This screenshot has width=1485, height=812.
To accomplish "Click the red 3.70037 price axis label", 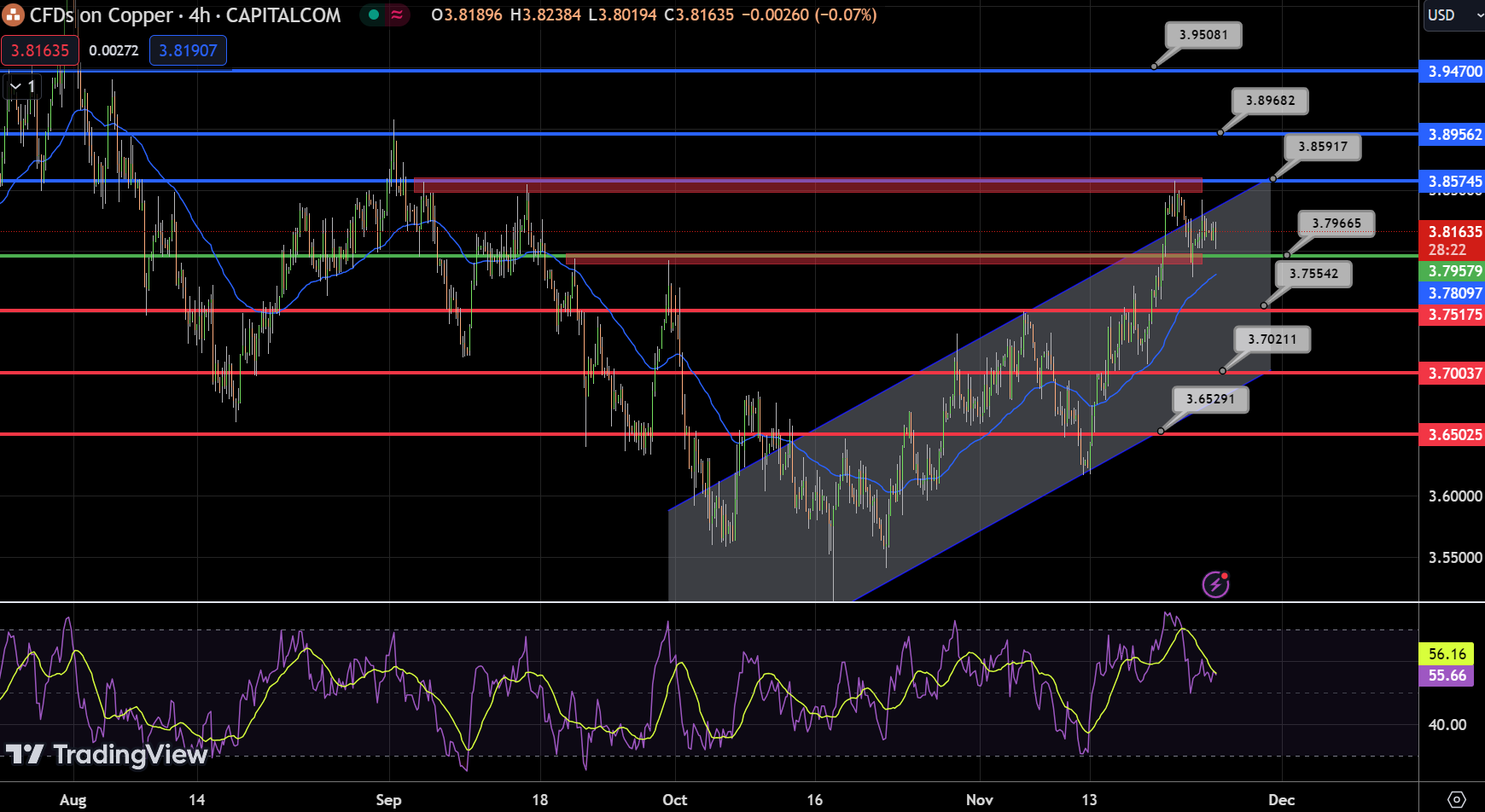I will pyautogui.click(x=1453, y=373).
